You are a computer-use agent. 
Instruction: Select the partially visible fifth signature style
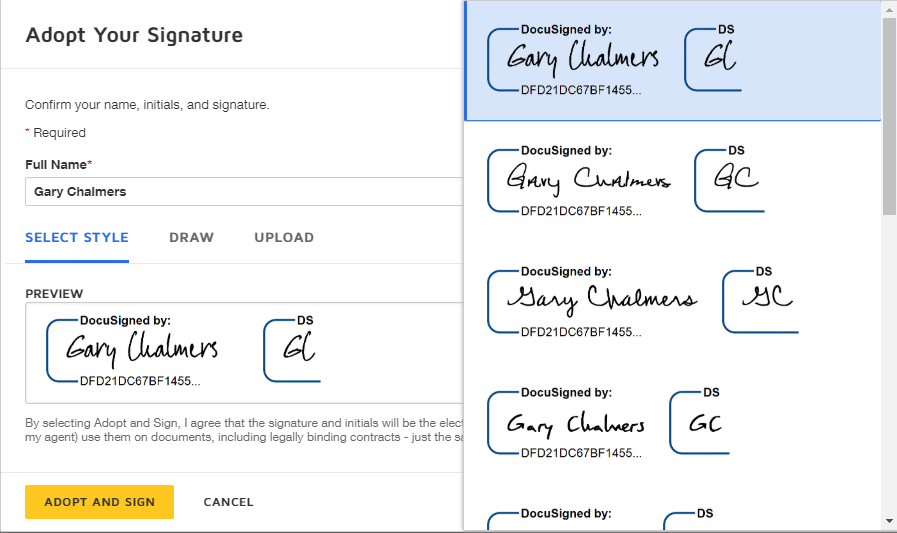pyautogui.click(x=673, y=508)
